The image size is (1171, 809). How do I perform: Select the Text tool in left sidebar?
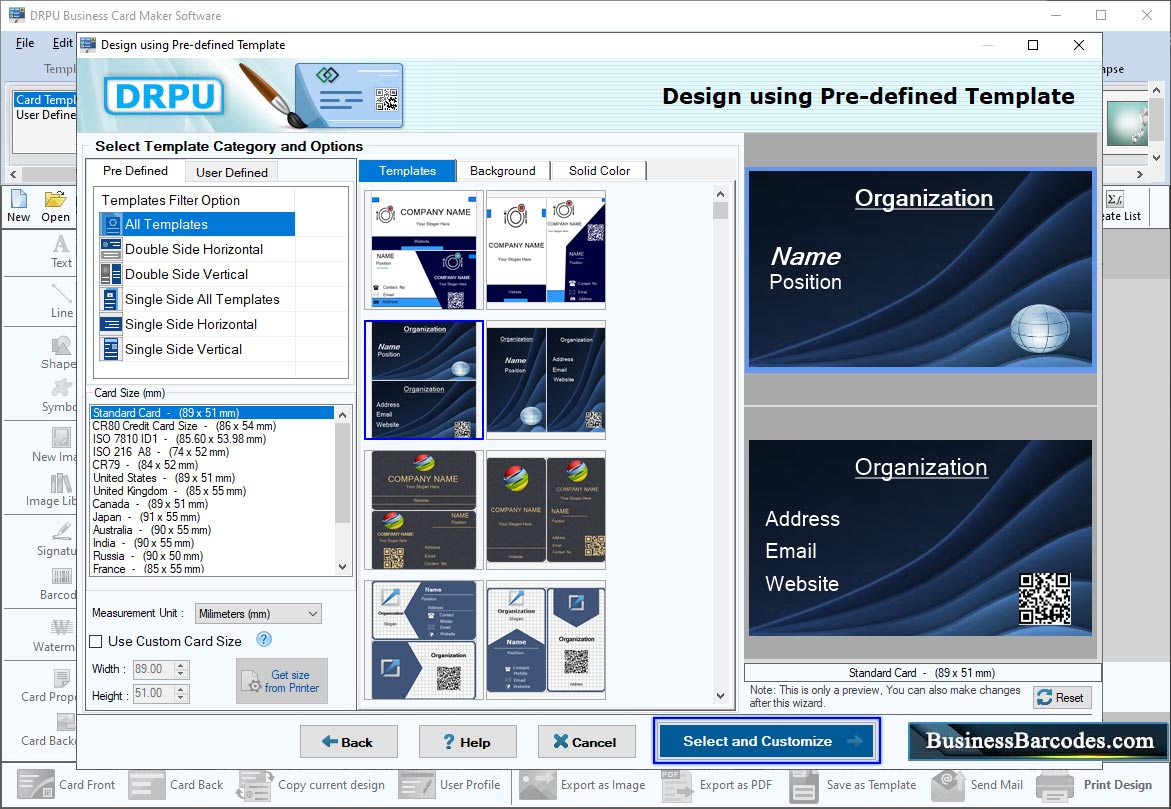(x=61, y=251)
